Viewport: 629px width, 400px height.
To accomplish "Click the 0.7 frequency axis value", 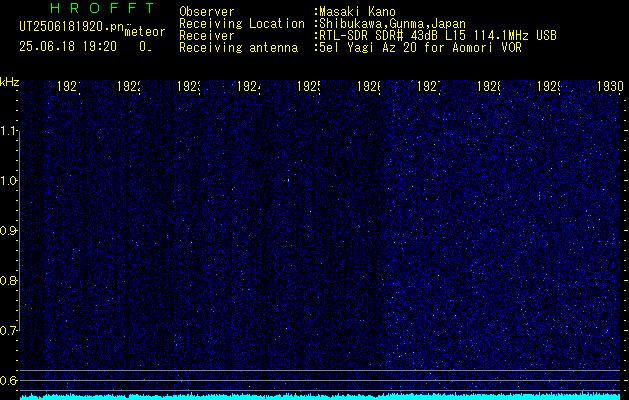I will (8, 331).
